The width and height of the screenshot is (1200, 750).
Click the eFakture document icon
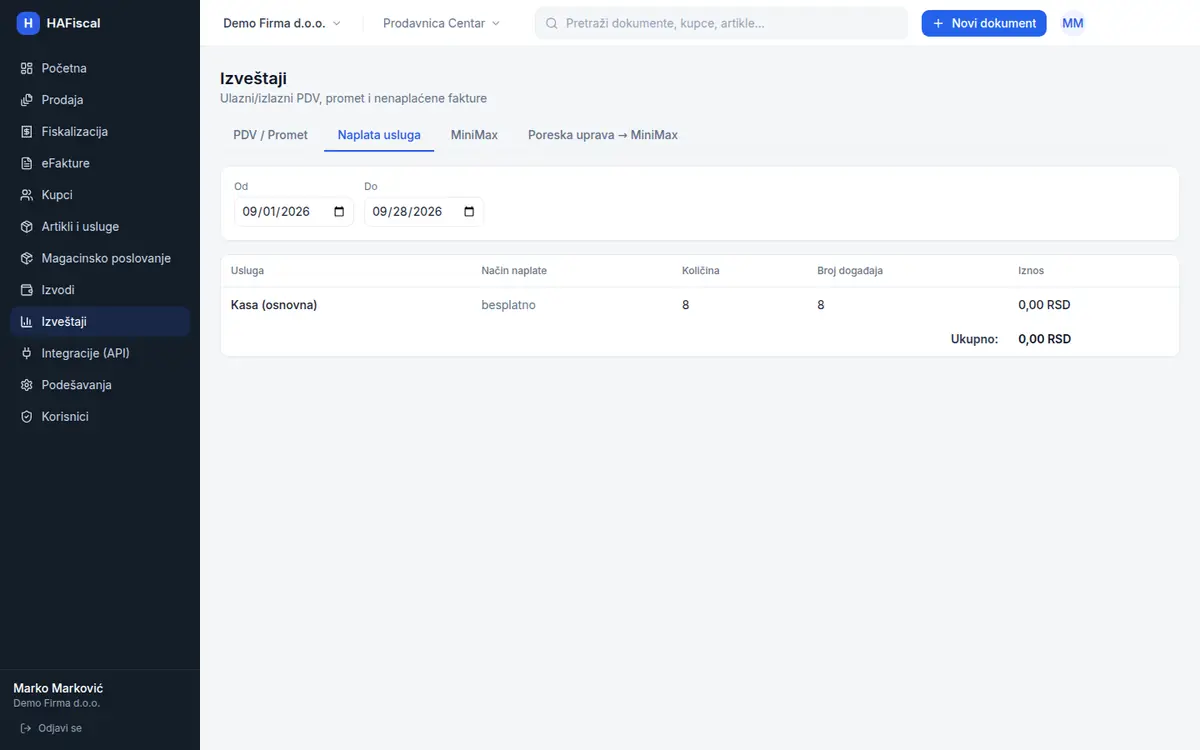pyautogui.click(x=27, y=163)
